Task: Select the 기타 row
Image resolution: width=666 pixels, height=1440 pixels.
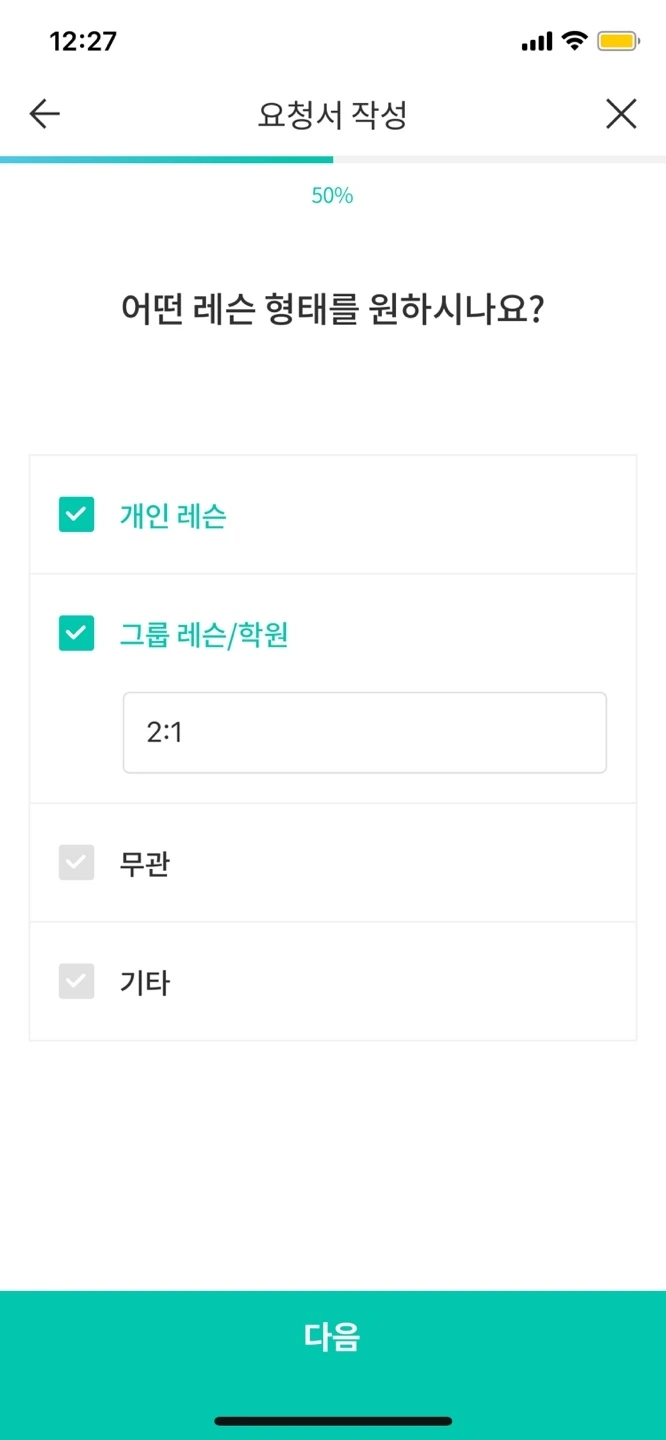Action: point(333,981)
